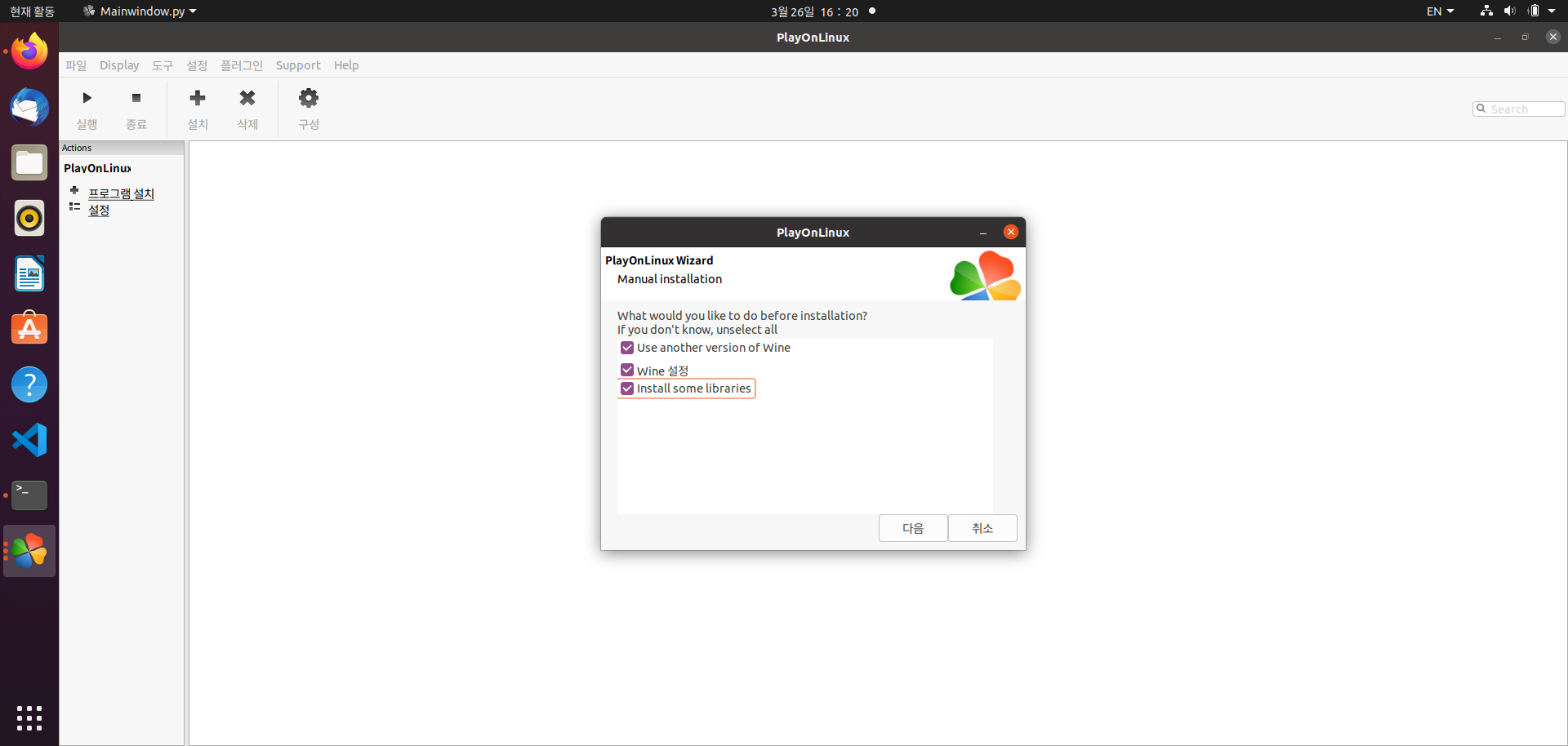Click the Actions panel header
1568x746 pixels.
coord(122,148)
